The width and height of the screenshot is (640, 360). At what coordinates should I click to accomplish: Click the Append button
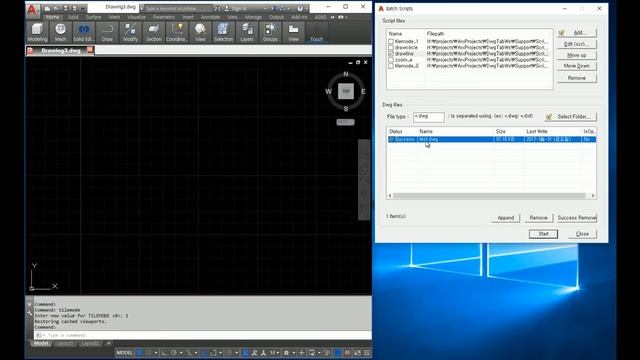pyautogui.click(x=506, y=218)
